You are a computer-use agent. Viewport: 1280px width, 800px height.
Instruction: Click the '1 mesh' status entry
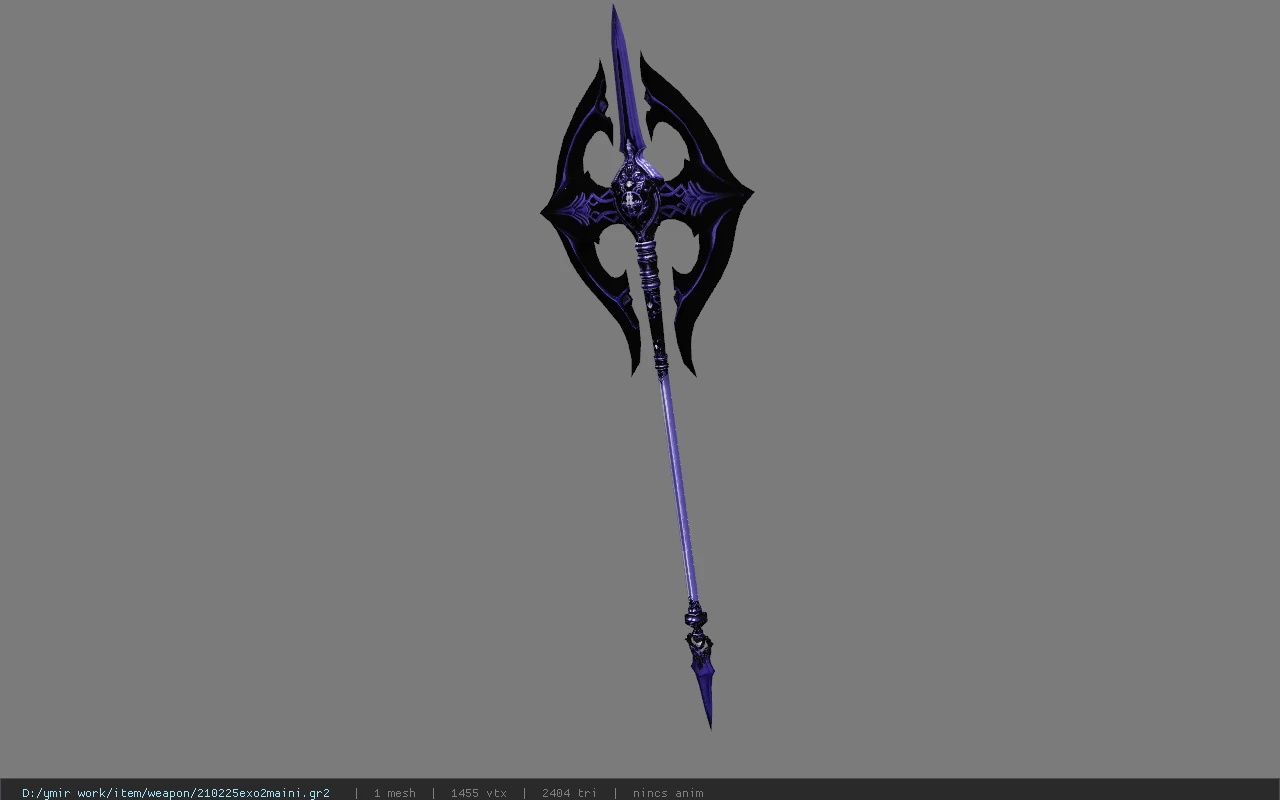[394, 793]
